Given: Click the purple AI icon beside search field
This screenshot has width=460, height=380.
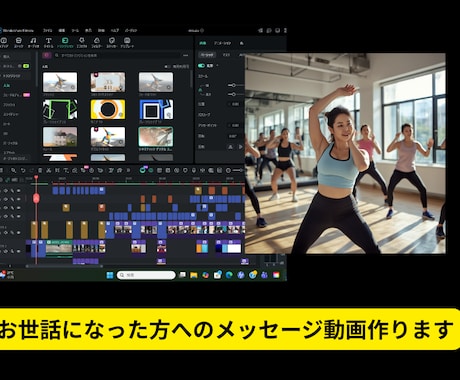Looking at the screenshot, I should point(47,55).
